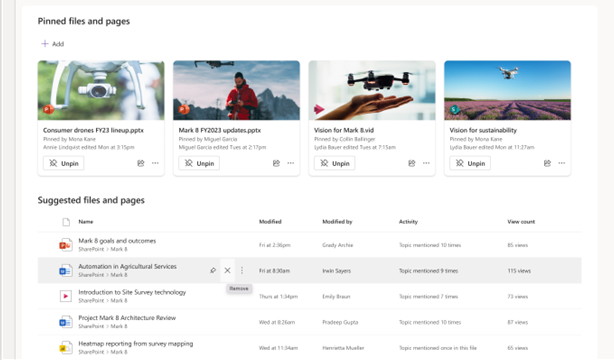Click 'Irwin Sayers' in Modified by column
The height and width of the screenshot is (360, 614).
(x=336, y=271)
